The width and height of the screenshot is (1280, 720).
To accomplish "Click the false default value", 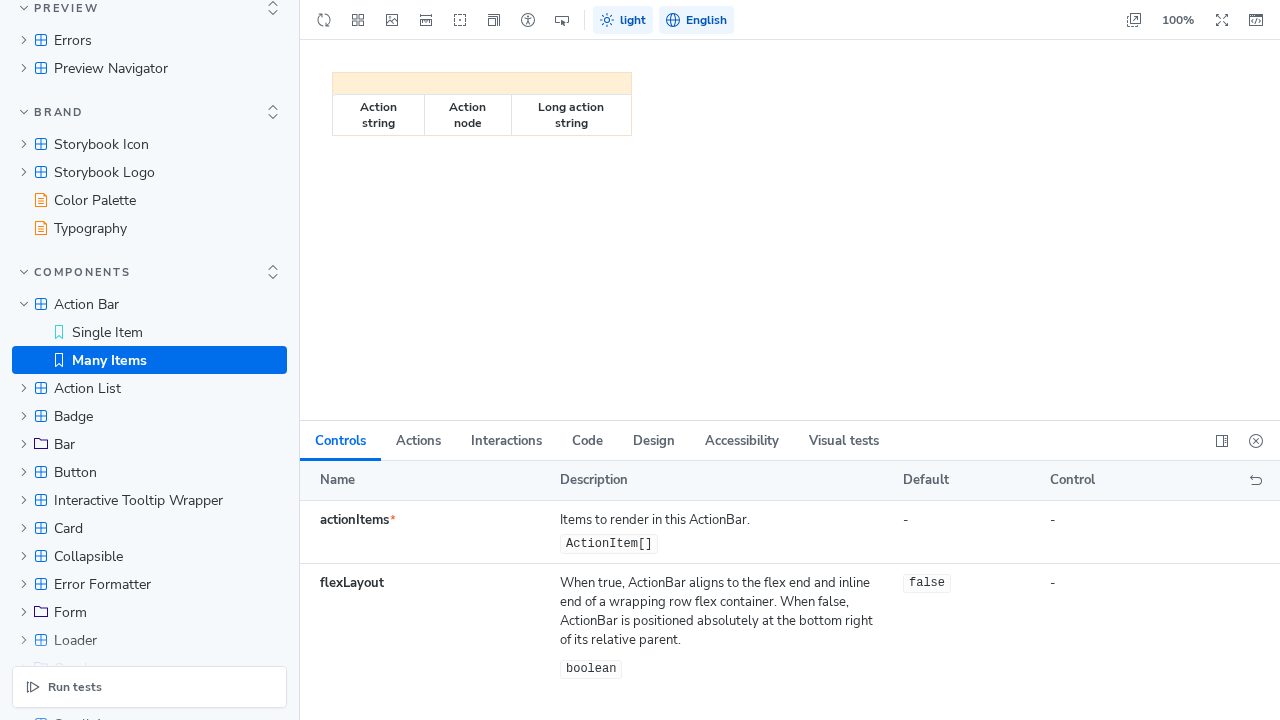I will click(927, 583).
